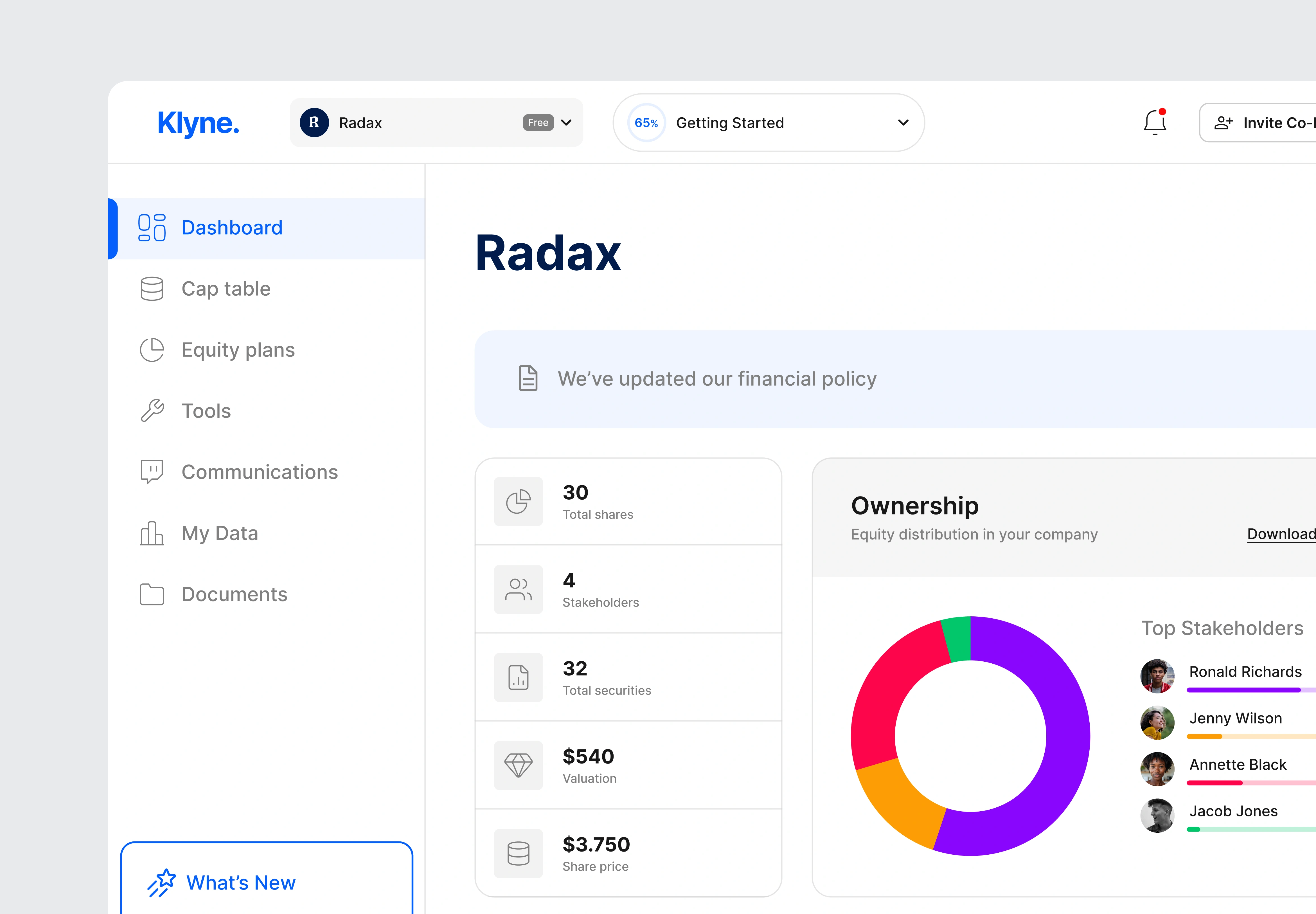Click the Klyne logo

coord(198,123)
